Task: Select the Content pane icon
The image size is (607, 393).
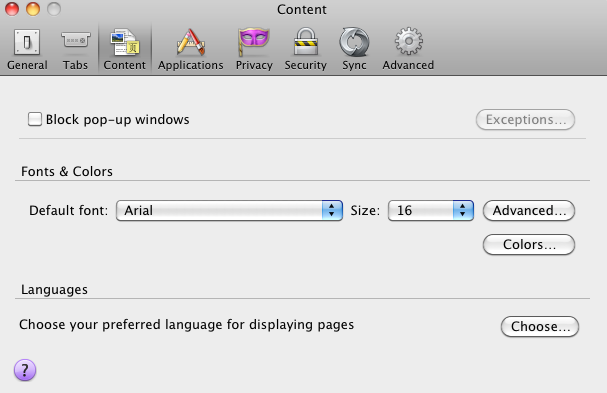Action: (x=125, y=41)
